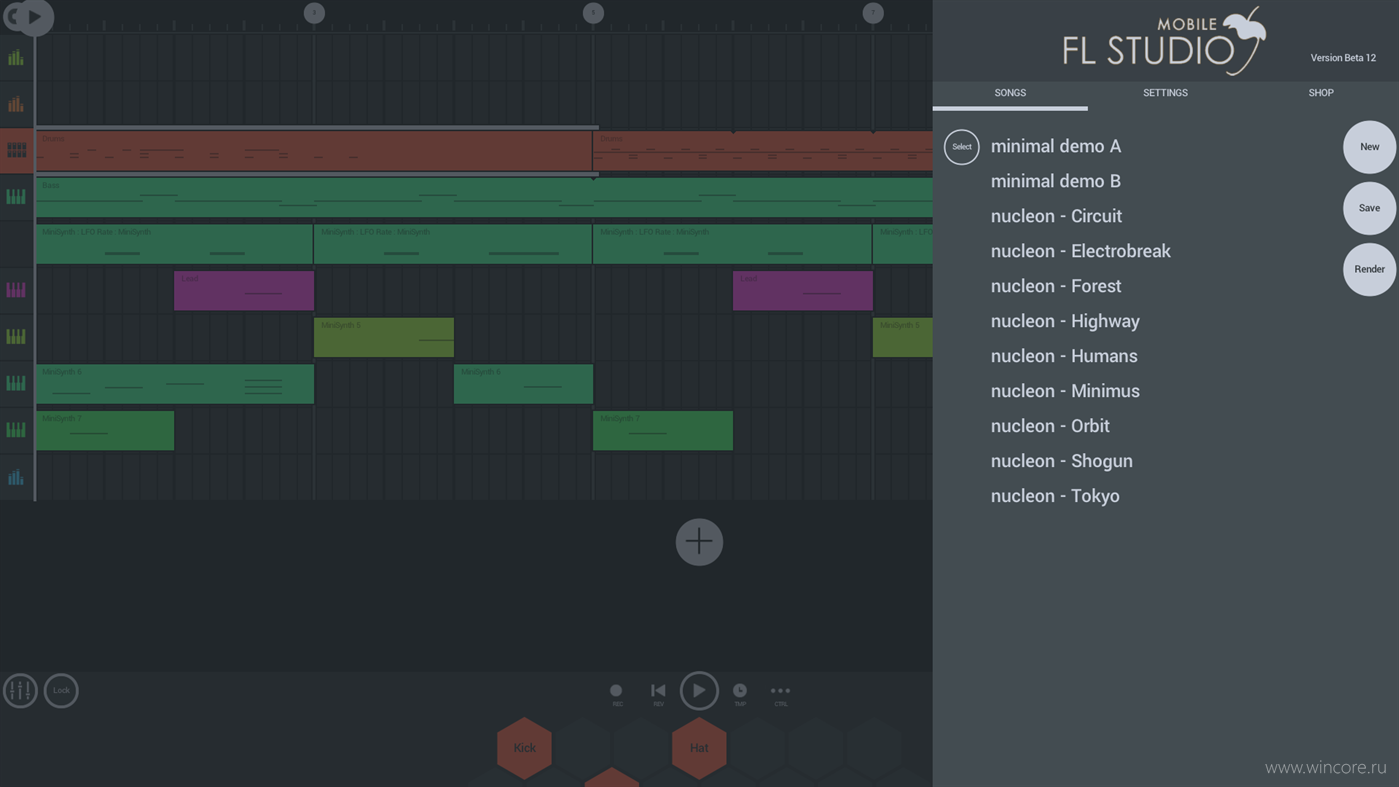Select the MiniSynth 5 track keyboard icon
This screenshot has height=787, width=1399.
pos(16,337)
